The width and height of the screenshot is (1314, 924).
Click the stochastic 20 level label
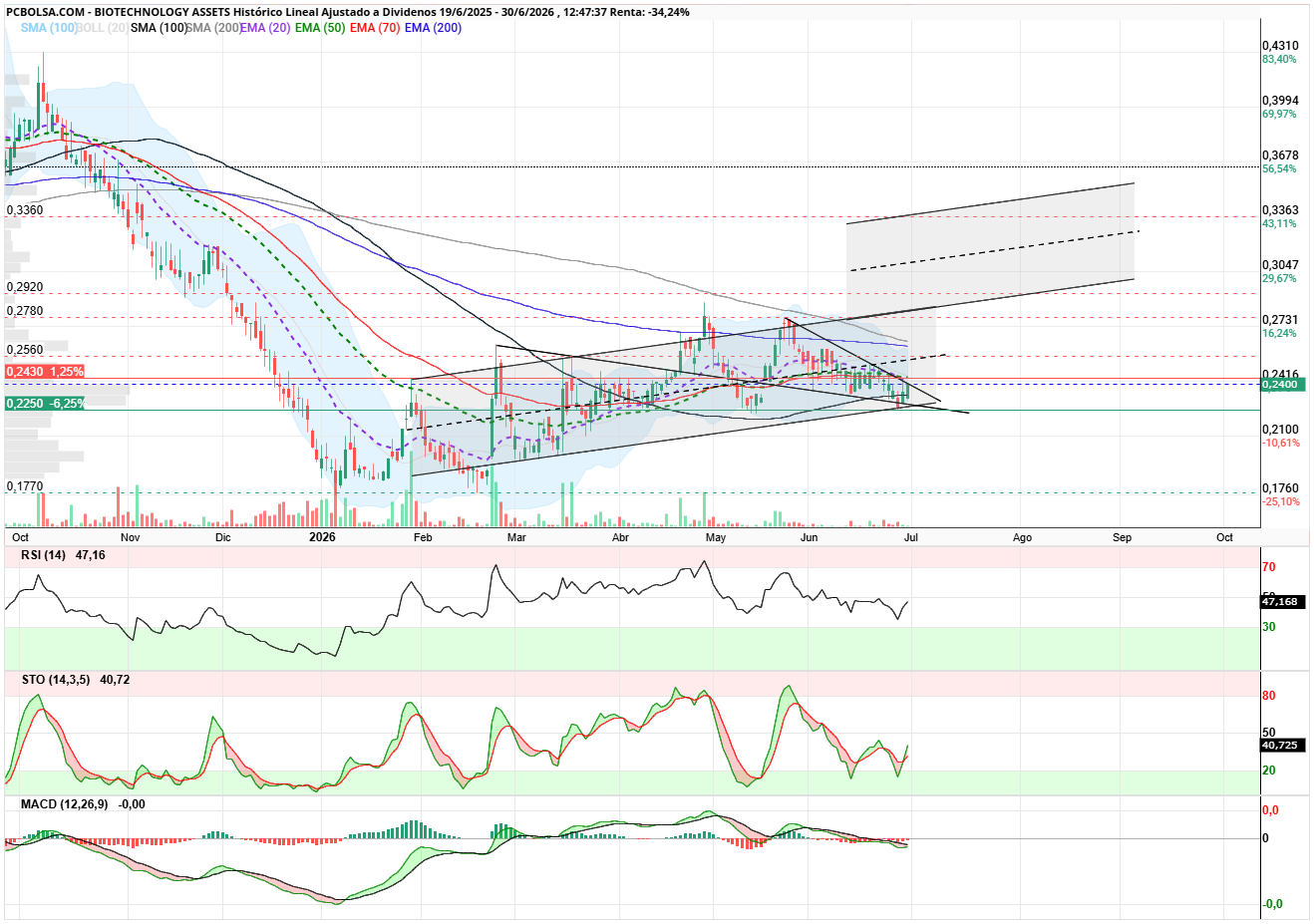pos(1269,770)
